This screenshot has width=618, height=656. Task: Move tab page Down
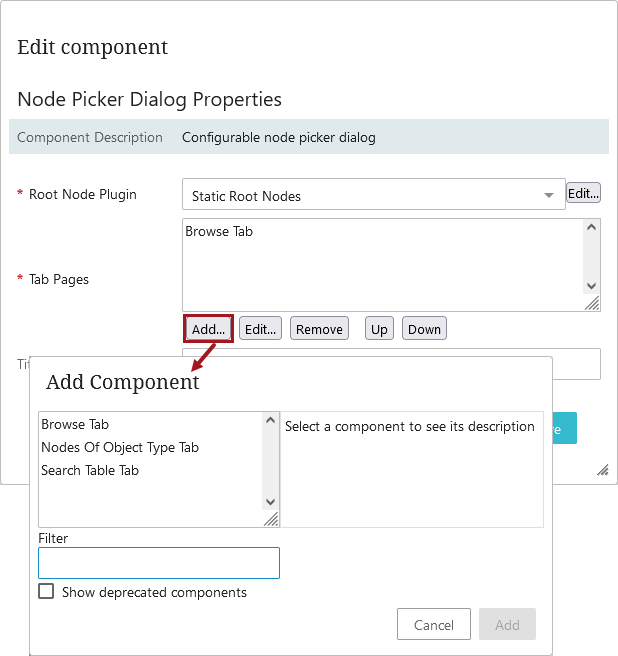click(424, 329)
